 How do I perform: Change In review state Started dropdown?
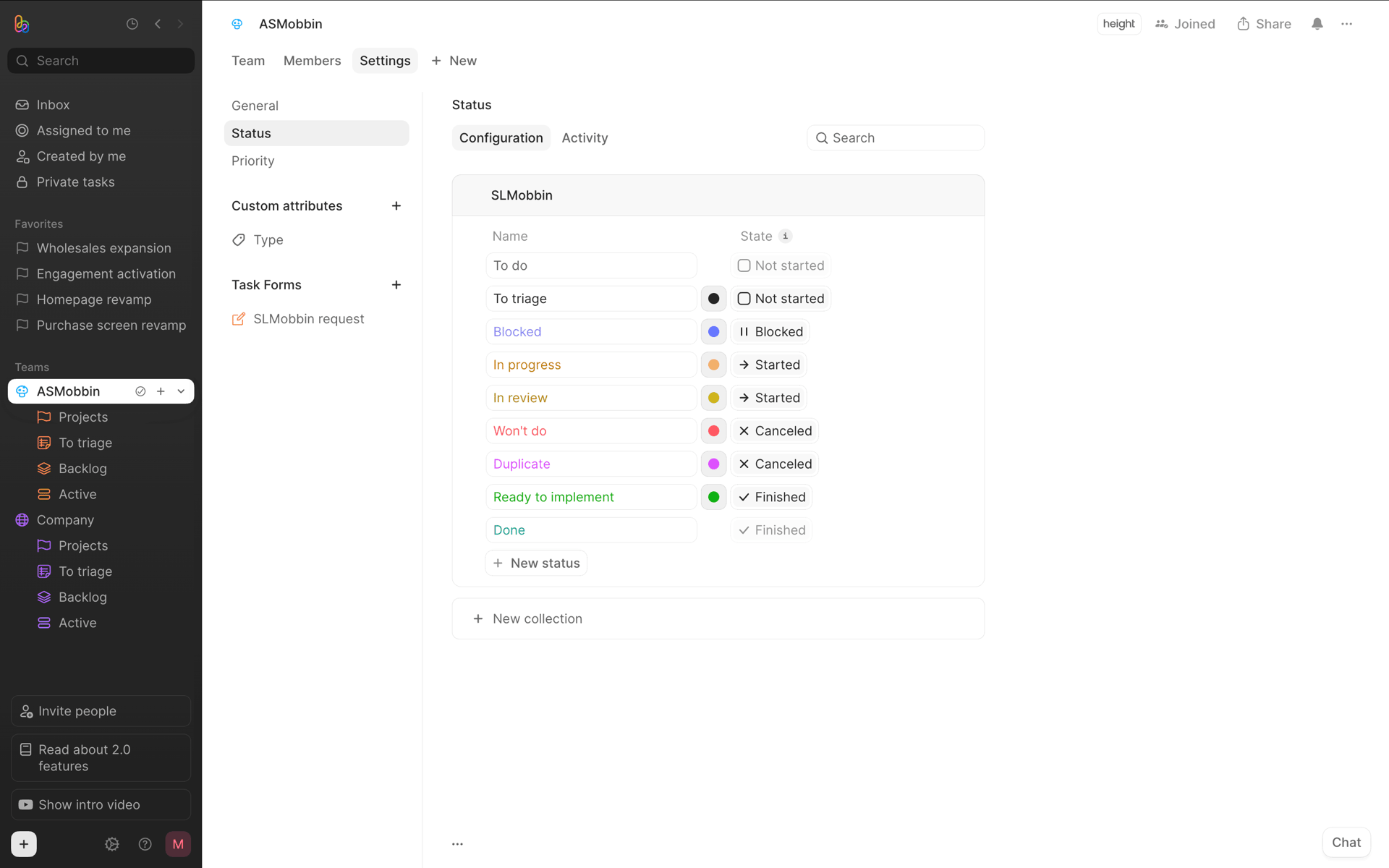(768, 398)
